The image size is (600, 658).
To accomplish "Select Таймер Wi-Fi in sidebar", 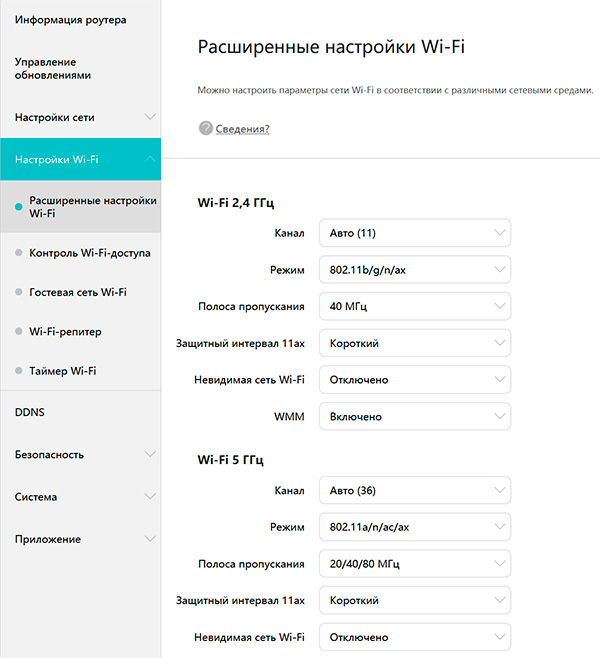I will (63, 371).
